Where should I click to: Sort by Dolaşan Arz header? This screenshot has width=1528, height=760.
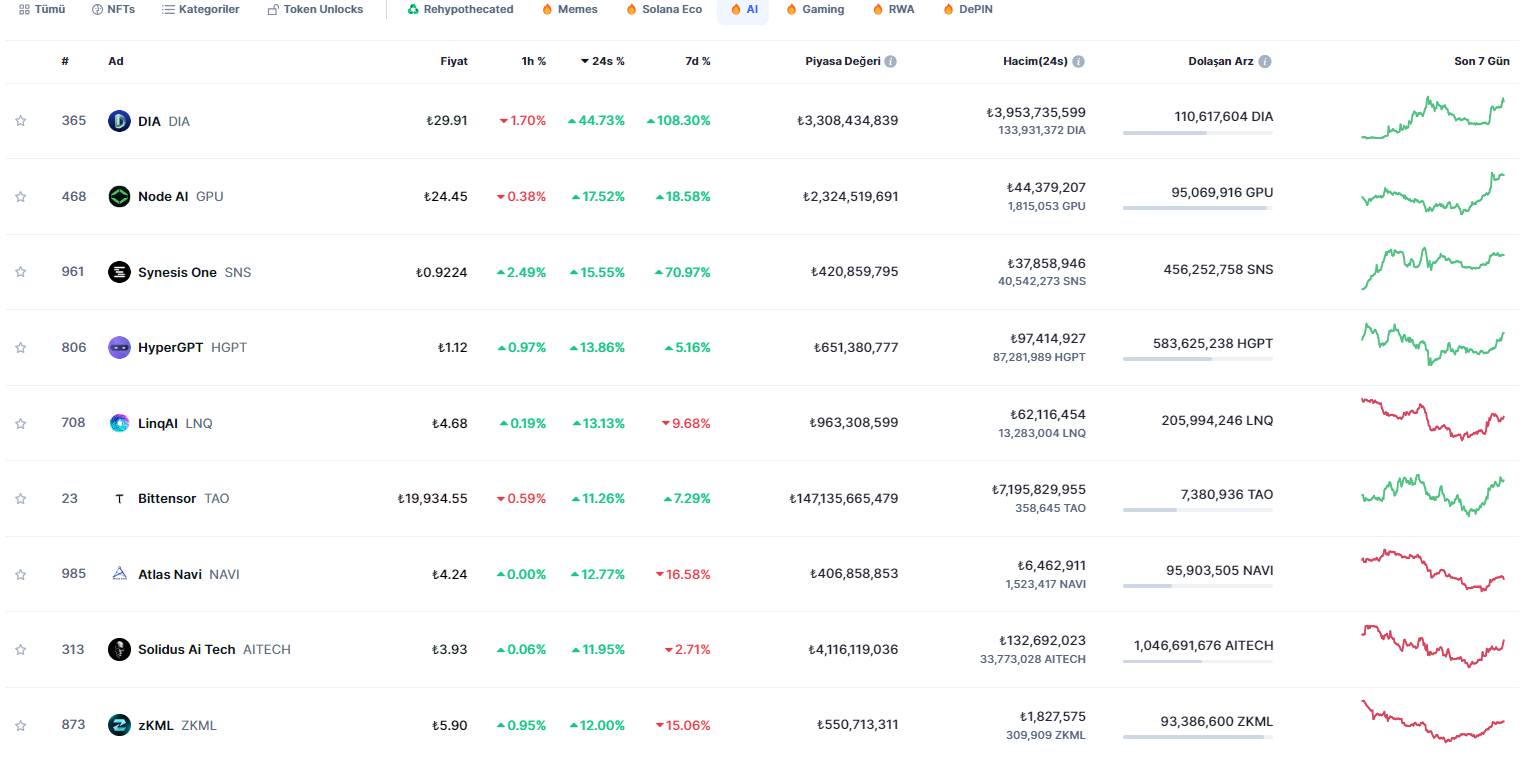[1221, 61]
